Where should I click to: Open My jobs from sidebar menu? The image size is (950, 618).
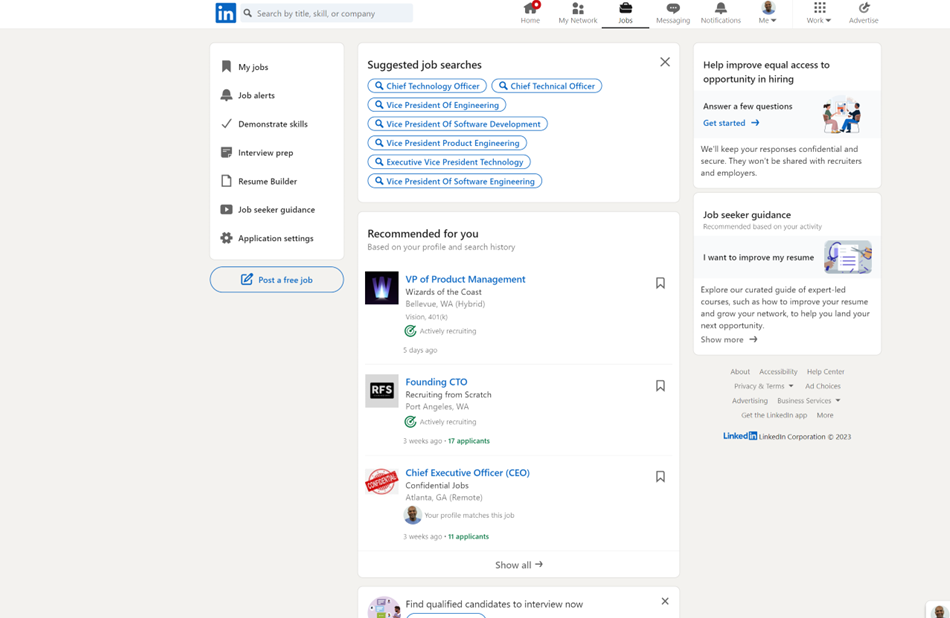pyautogui.click(x=252, y=67)
